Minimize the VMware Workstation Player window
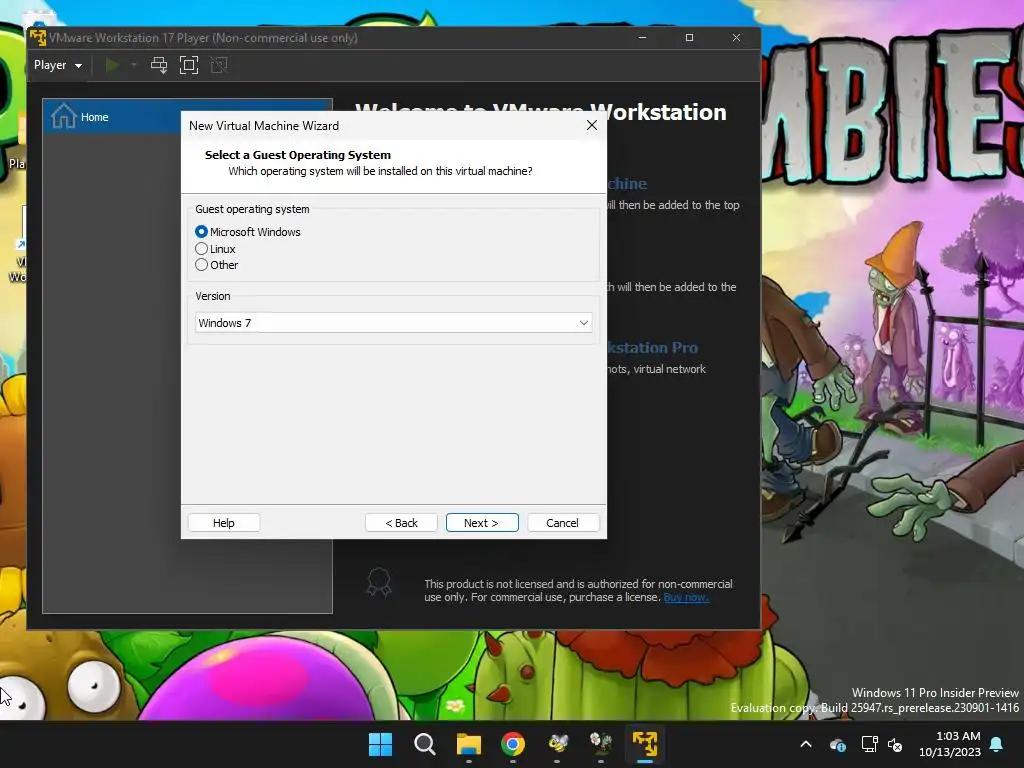 [643, 38]
